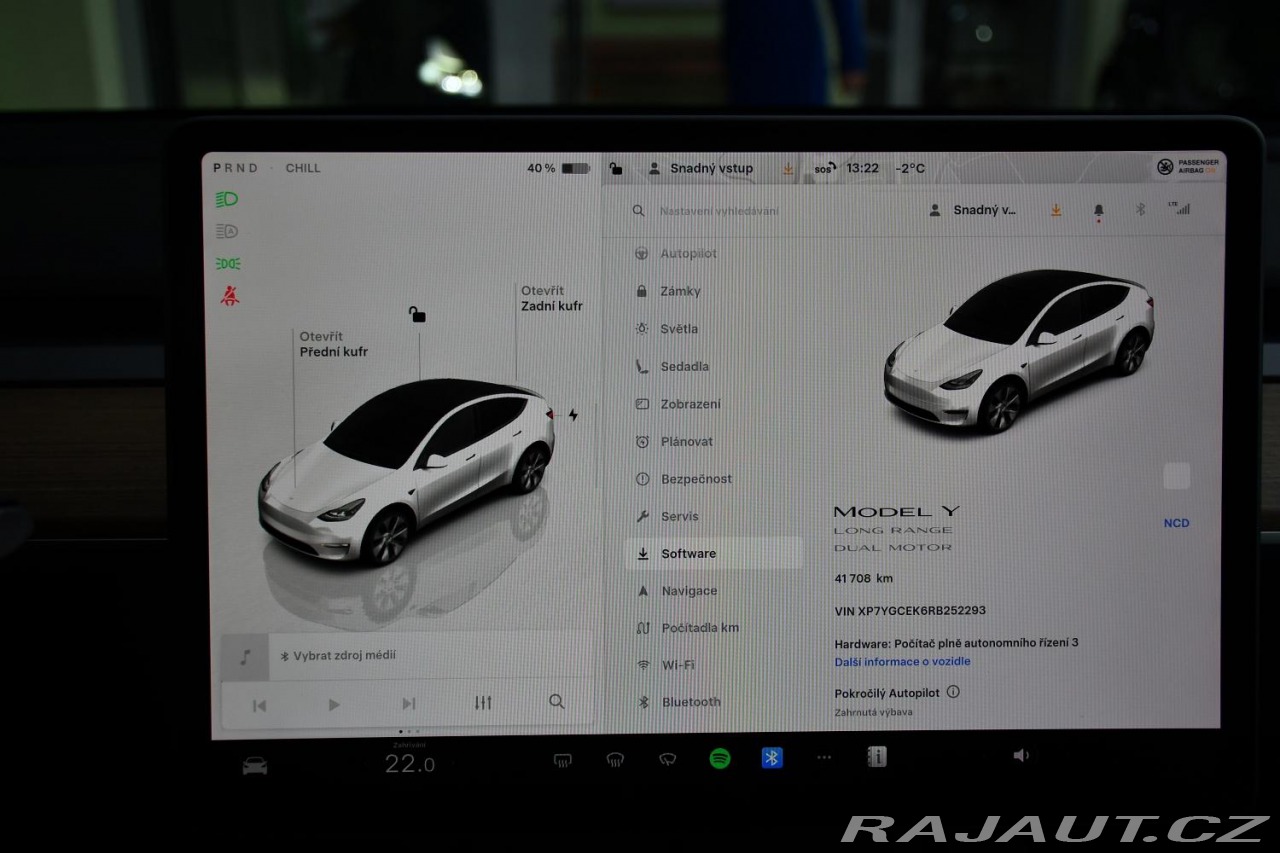Tap the orange software download icon in settings header

click(x=1055, y=210)
